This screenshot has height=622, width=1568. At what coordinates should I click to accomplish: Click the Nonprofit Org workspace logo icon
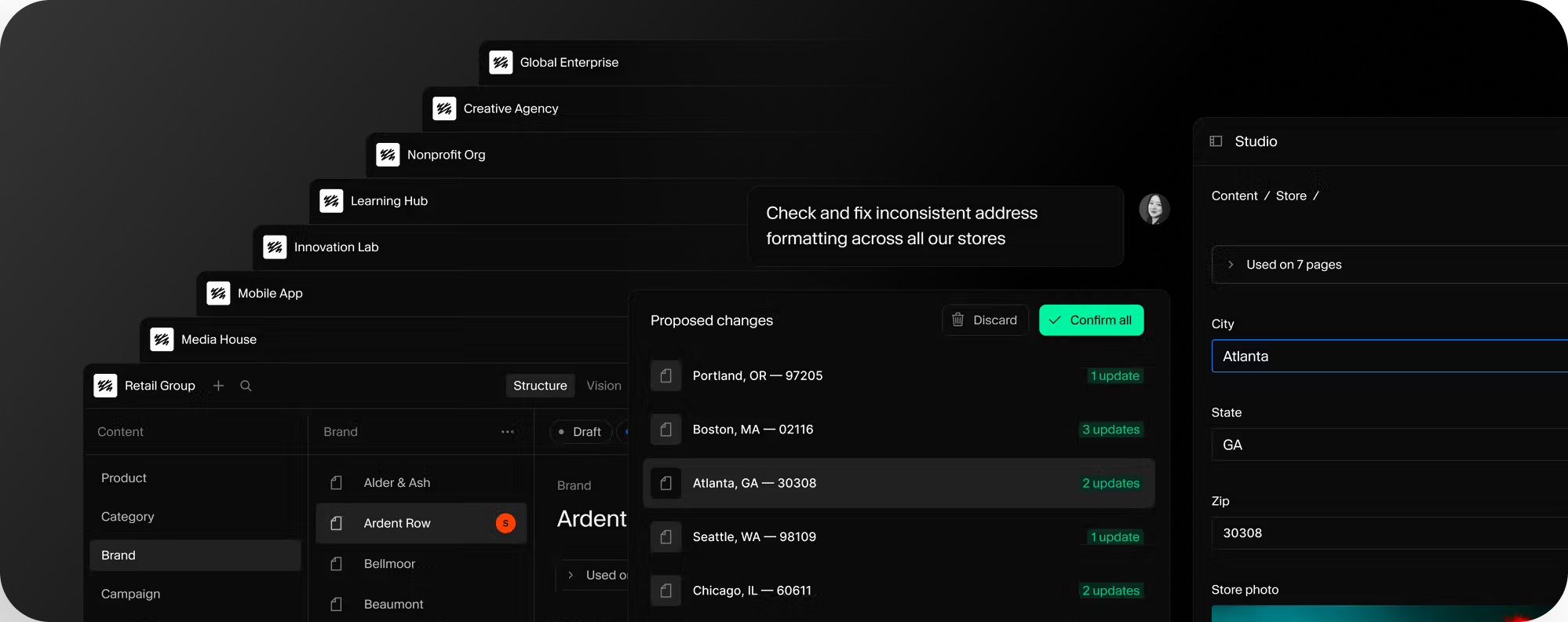[388, 155]
